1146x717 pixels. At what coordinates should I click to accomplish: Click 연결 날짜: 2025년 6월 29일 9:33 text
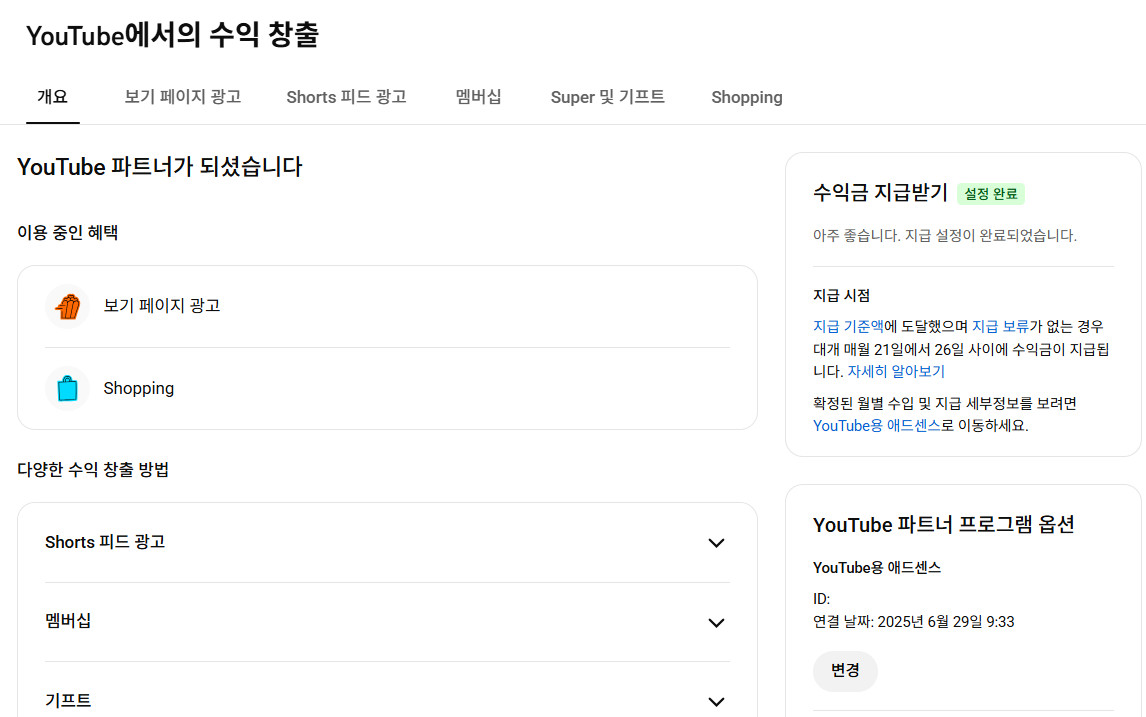point(914,622)
